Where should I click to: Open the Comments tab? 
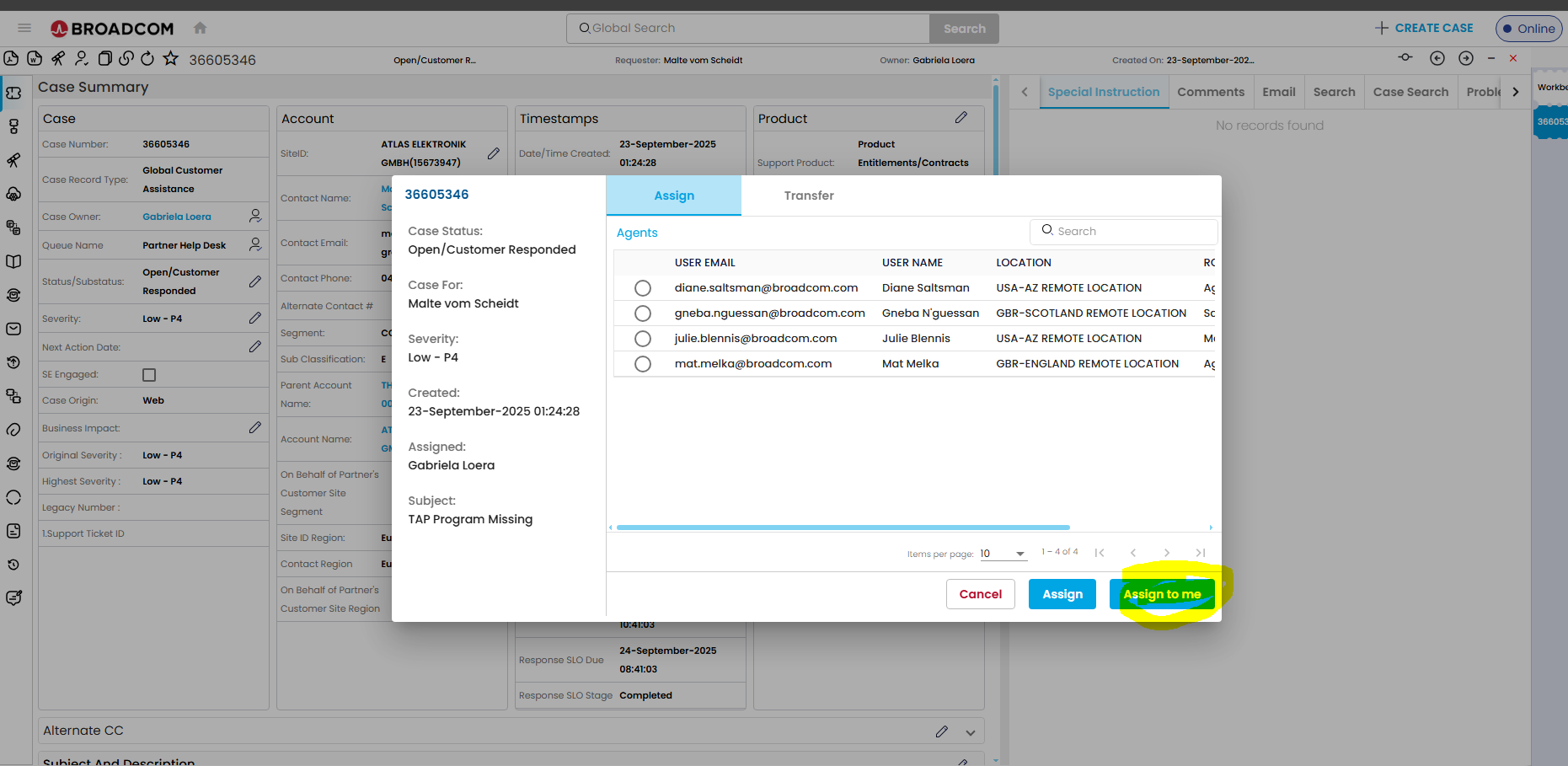pos(1211,92)
